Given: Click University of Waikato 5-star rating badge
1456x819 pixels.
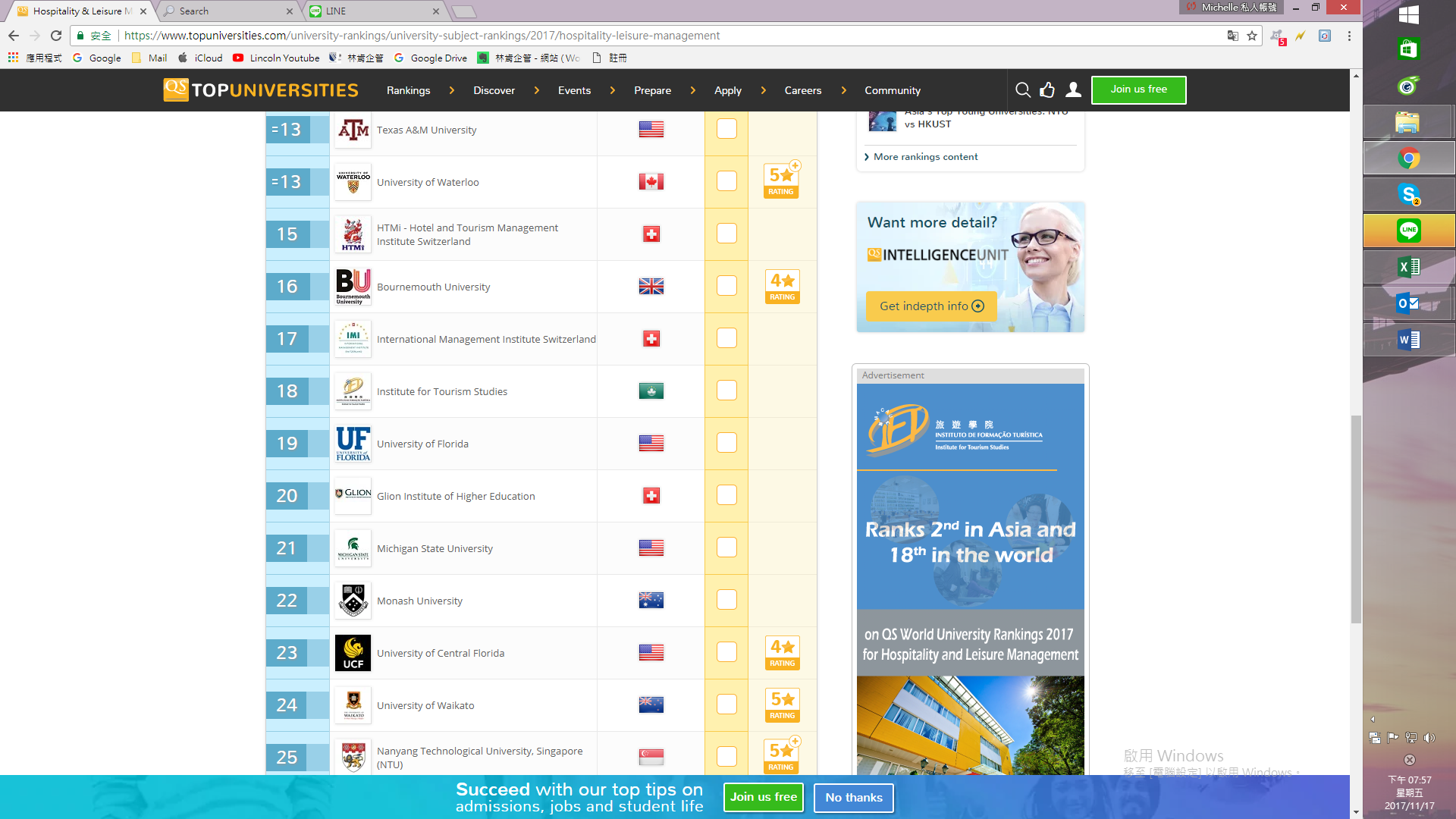Looking at the screenshot, I should (782, 705).
